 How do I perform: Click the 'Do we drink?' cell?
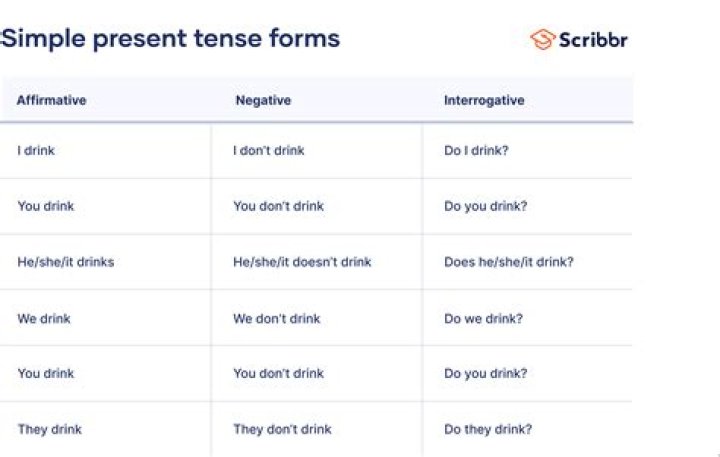coord(484,319)
